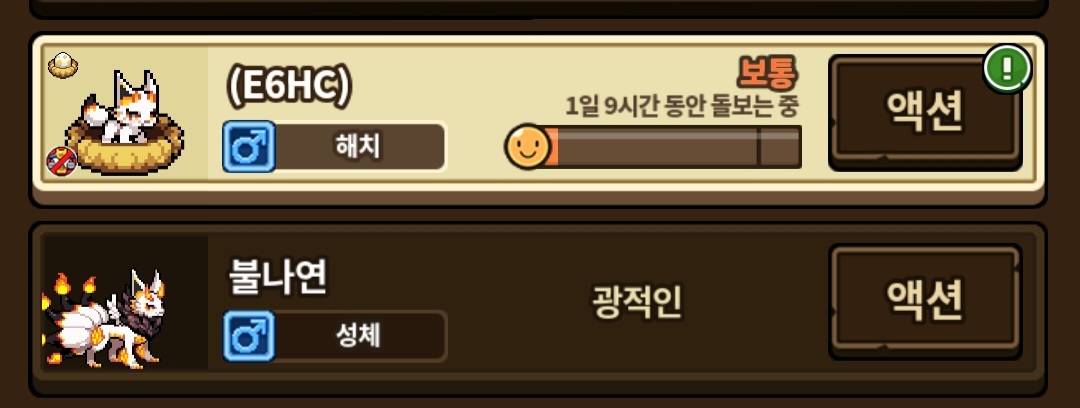Tap the egg-in-nest icon on E6HC card
This screenshot has width=1080, height=408.
[63, 66]
